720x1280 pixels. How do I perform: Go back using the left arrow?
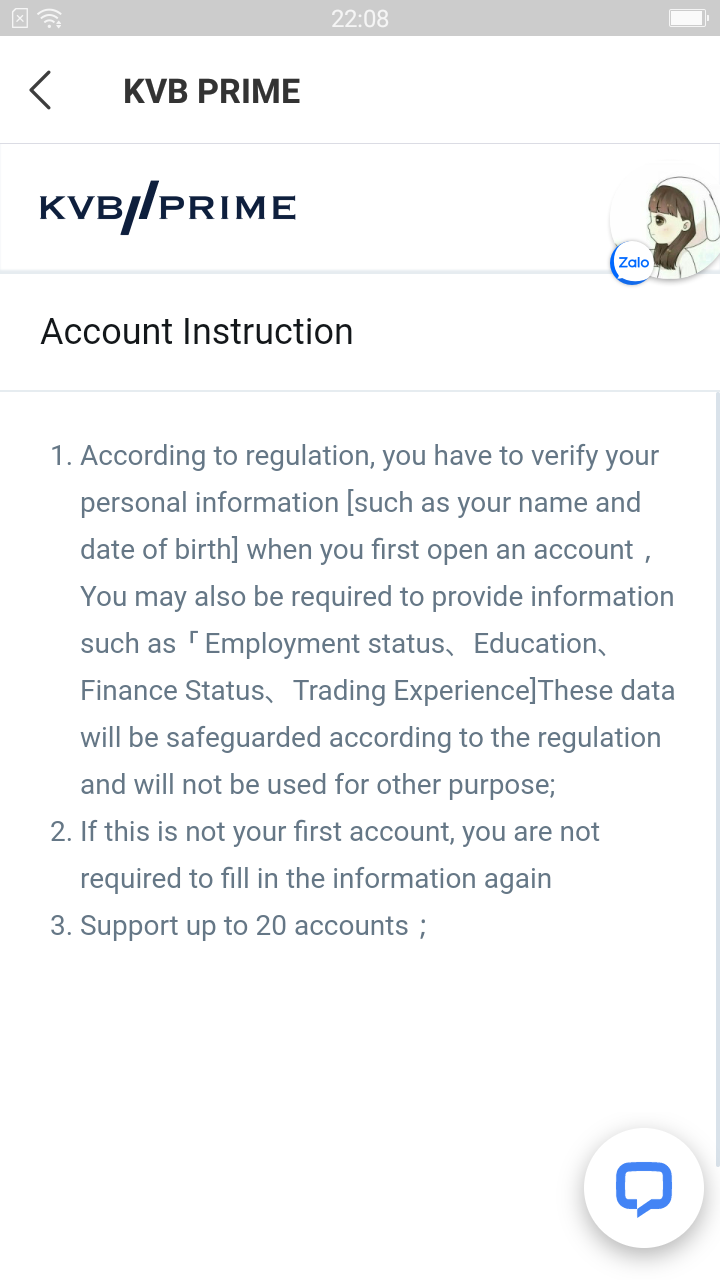pos(40,90)
